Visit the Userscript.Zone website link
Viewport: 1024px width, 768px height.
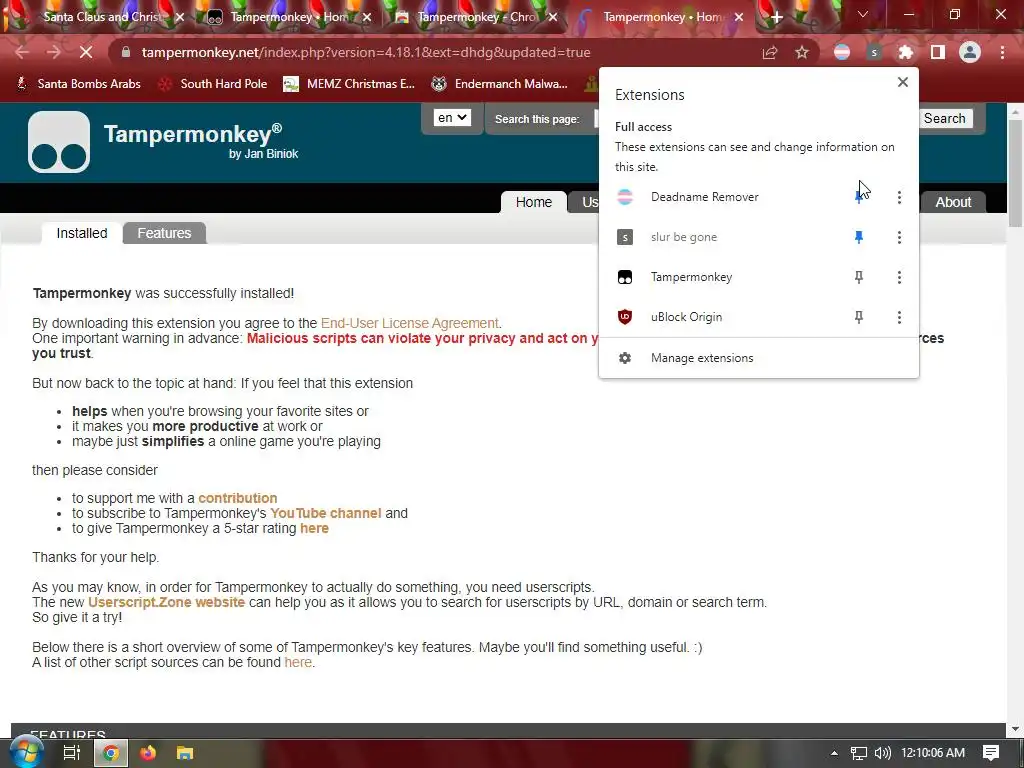[x=167, y=602]
